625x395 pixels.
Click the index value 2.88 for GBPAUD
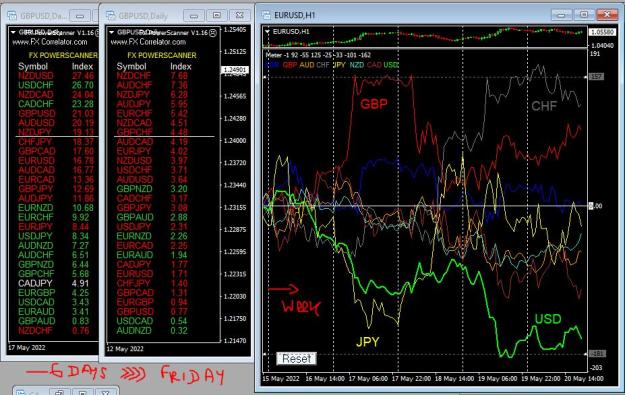click(179, 217)
